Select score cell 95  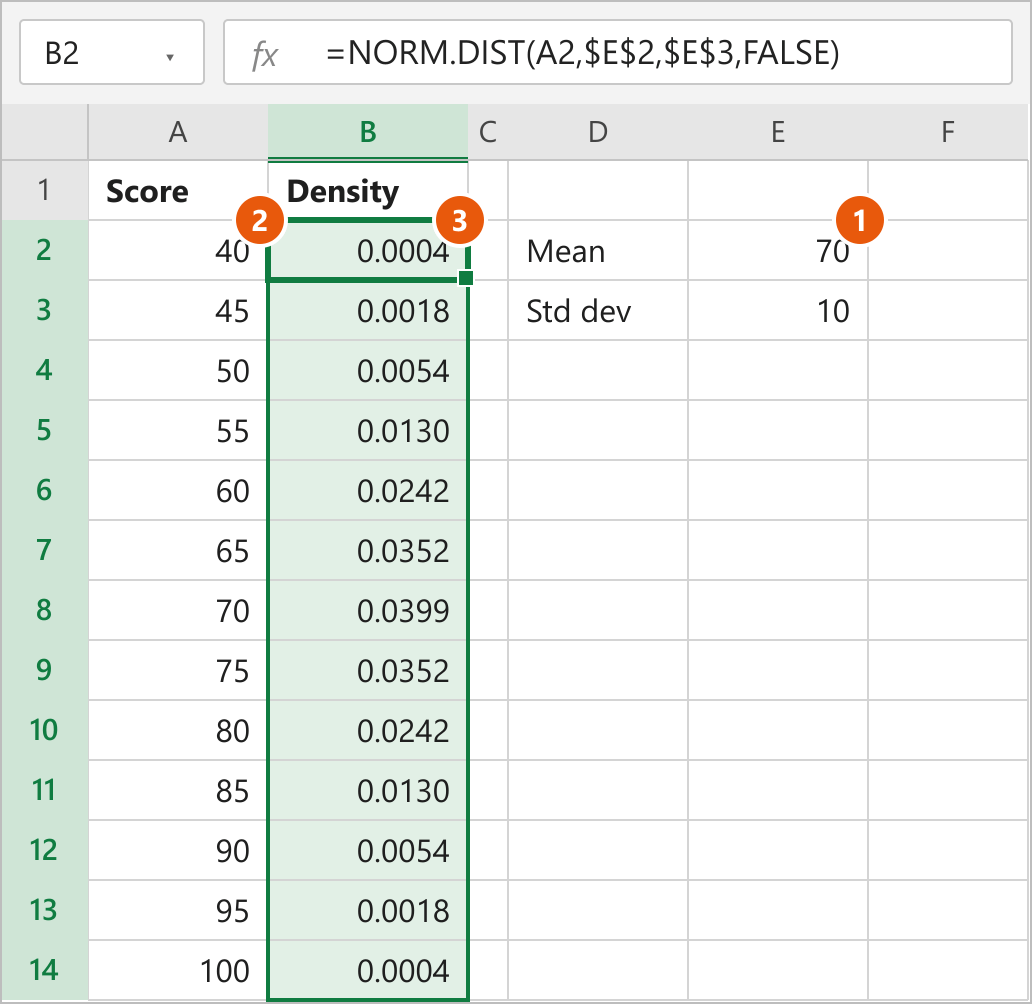pos(178,909)
